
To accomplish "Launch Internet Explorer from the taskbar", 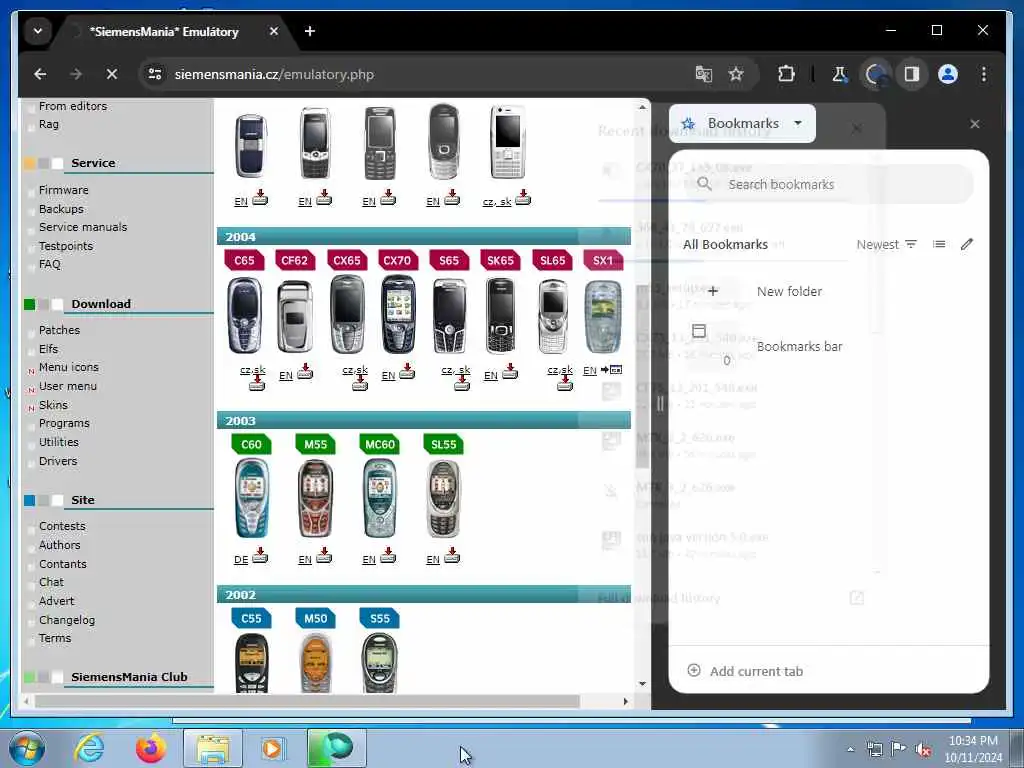I will tap(88, 748).
